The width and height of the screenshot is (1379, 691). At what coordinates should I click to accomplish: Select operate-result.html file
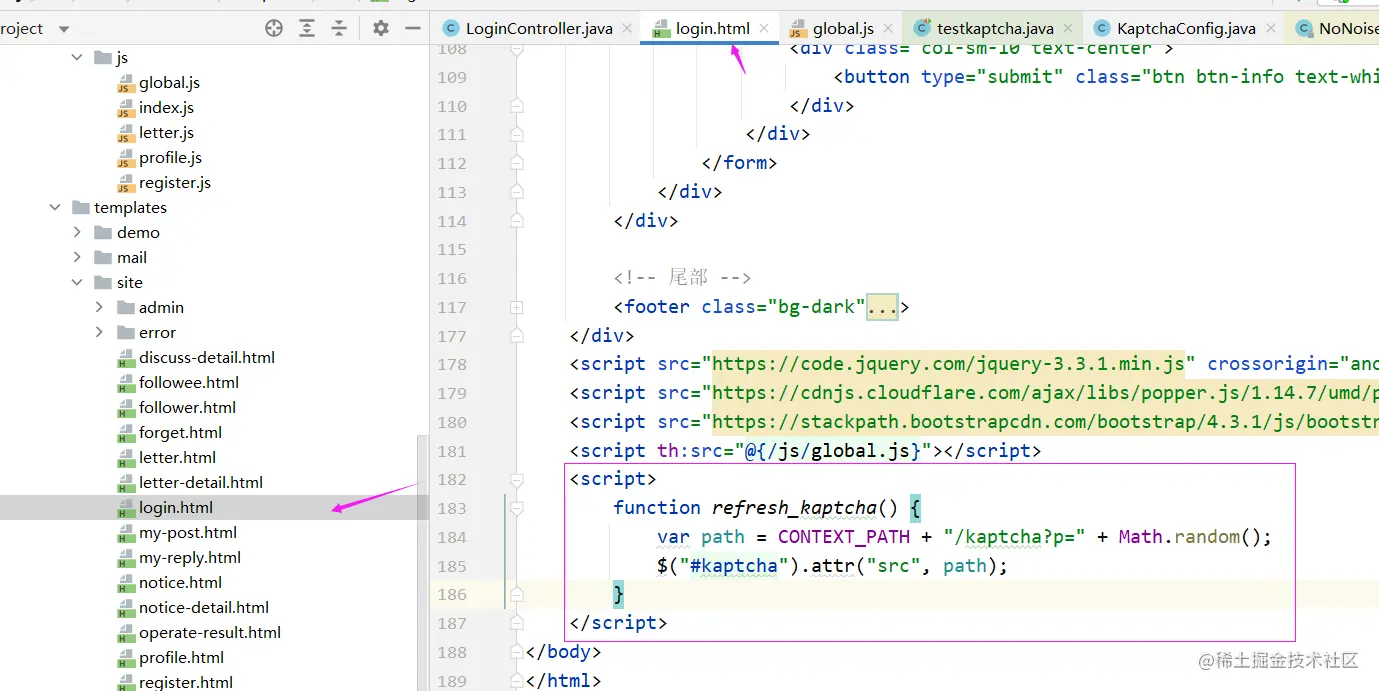(210, 633)
